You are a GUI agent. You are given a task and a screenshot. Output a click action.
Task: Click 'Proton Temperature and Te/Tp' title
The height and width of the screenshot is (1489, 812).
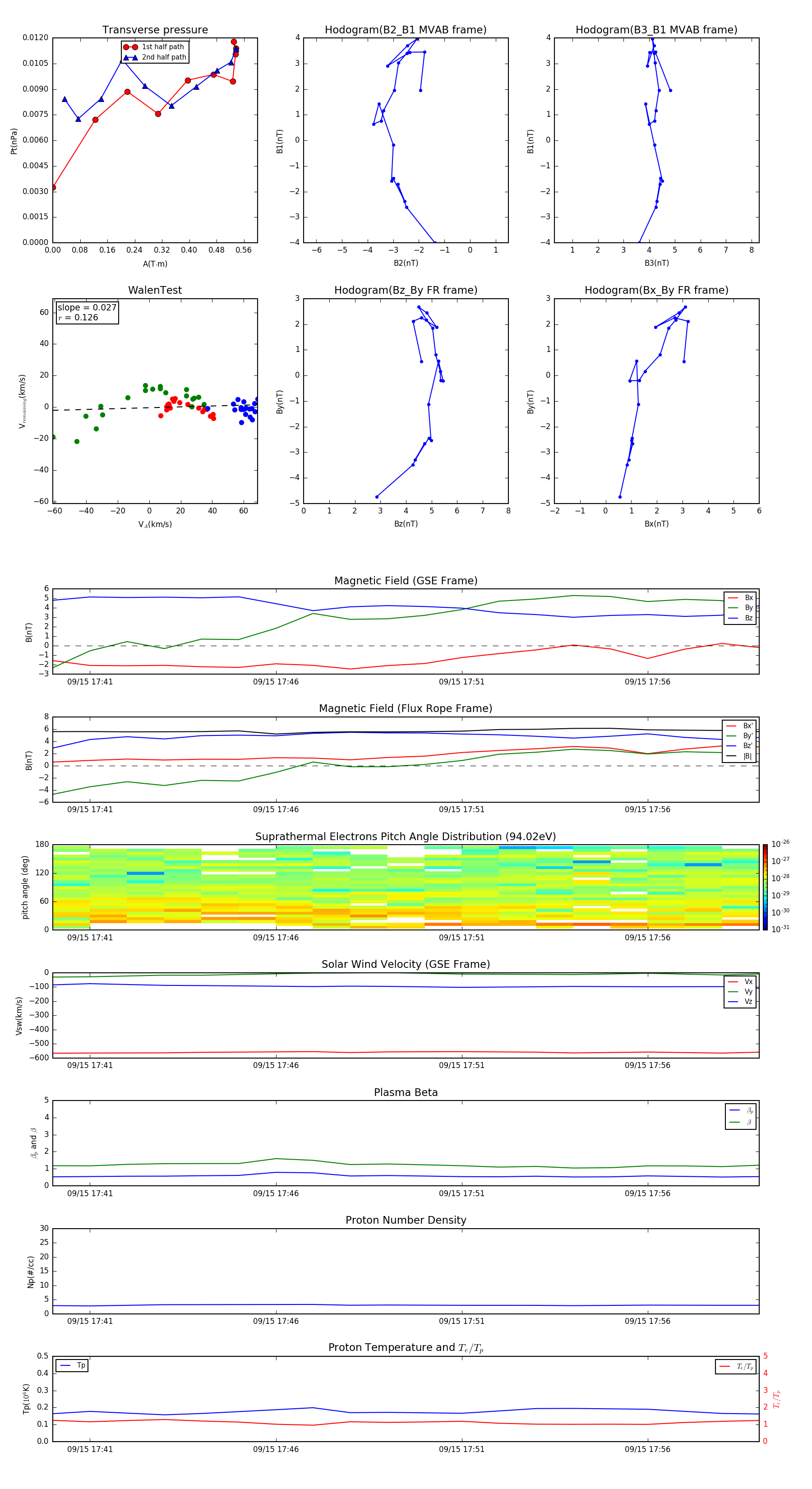point(406,1348)
